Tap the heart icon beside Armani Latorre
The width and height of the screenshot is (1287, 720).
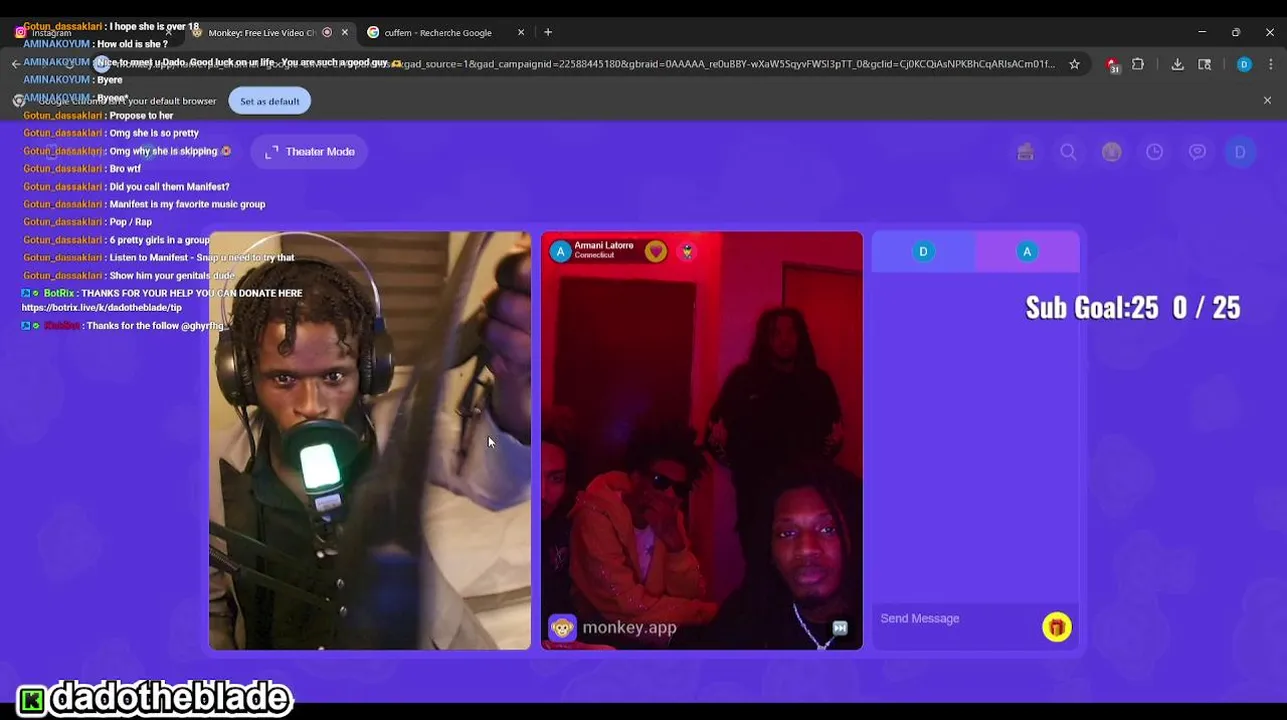click(655, 252)
